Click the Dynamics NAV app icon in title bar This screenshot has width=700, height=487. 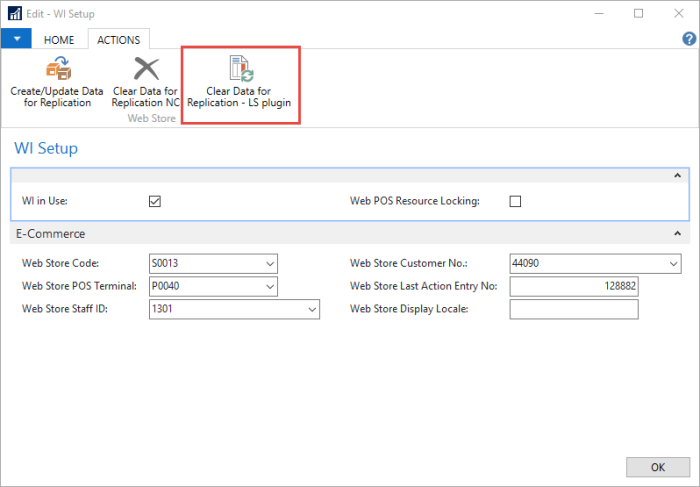coord(13,13)
